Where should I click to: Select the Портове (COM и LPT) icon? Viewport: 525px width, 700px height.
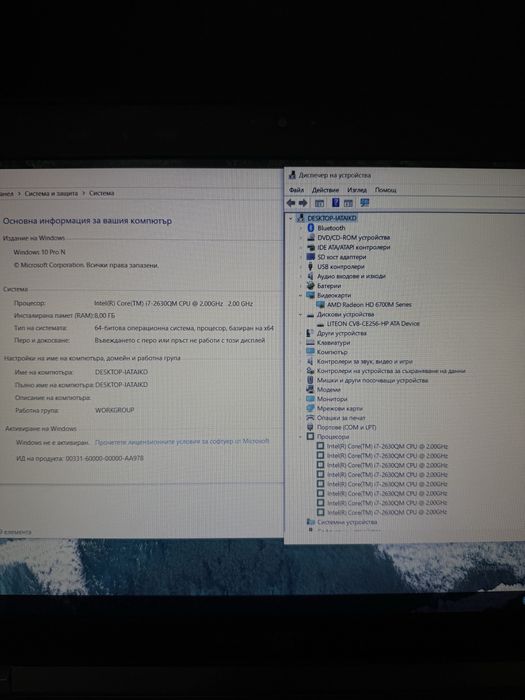(x=311, y=427)
